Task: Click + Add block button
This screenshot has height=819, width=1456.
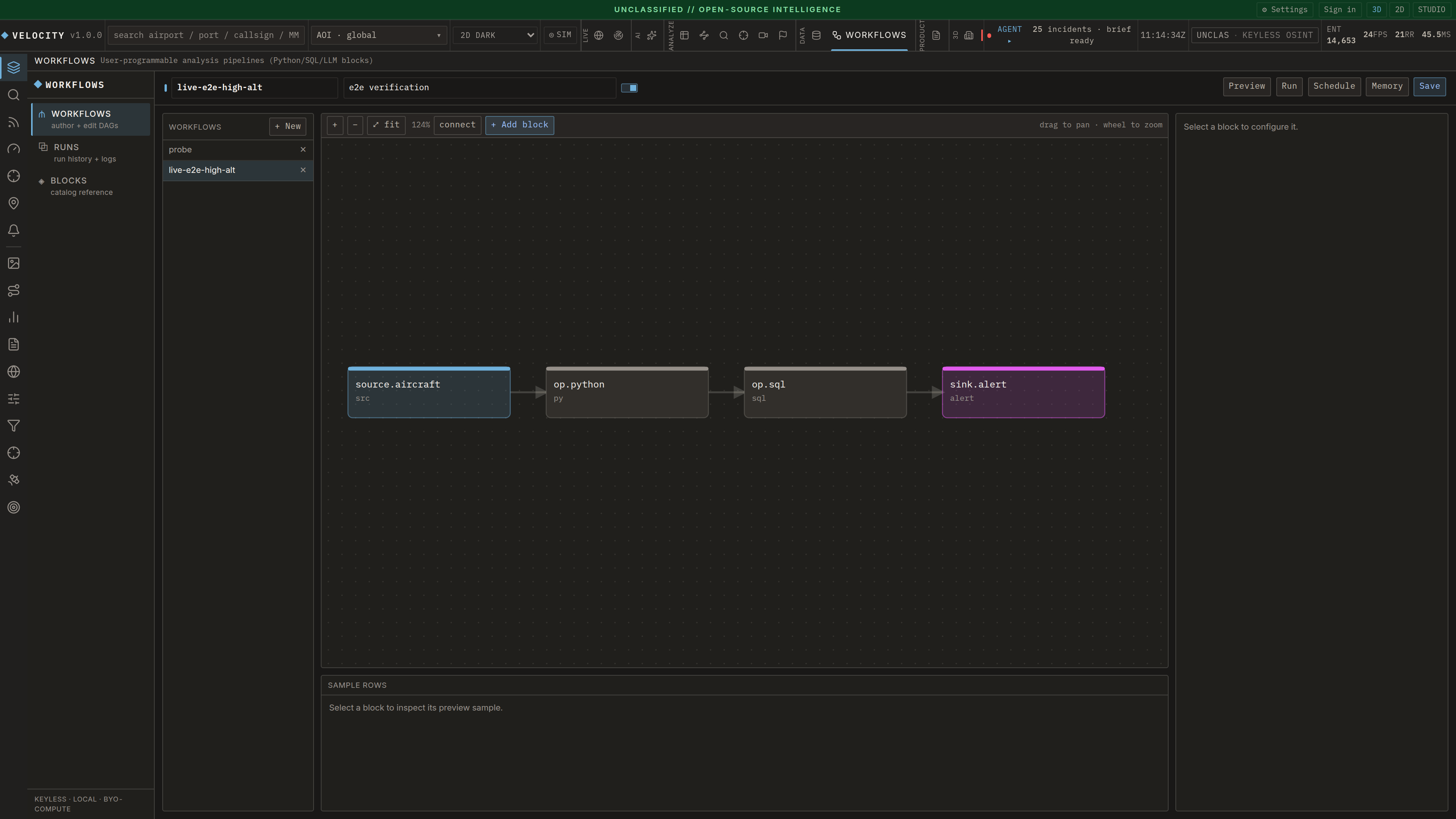Action: click(x=519, y=125)
